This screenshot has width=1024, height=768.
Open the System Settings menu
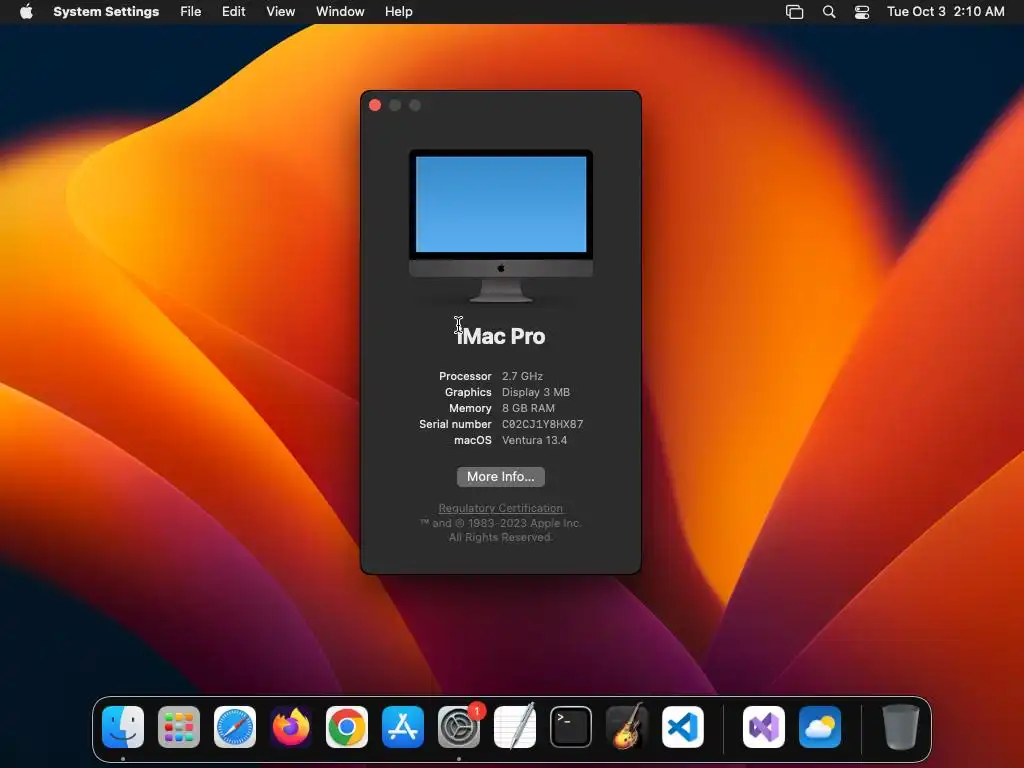pos(106,12)
